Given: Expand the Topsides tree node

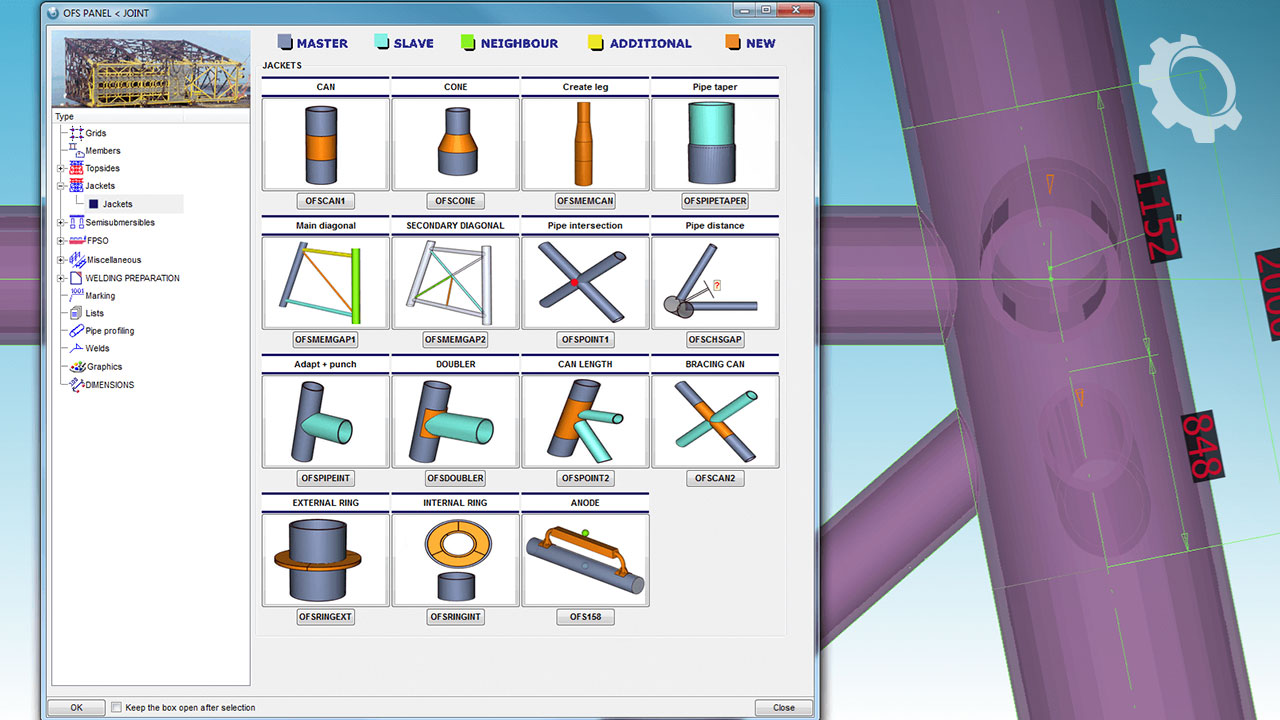Looking at the screenshot, I should click(61, 168).
